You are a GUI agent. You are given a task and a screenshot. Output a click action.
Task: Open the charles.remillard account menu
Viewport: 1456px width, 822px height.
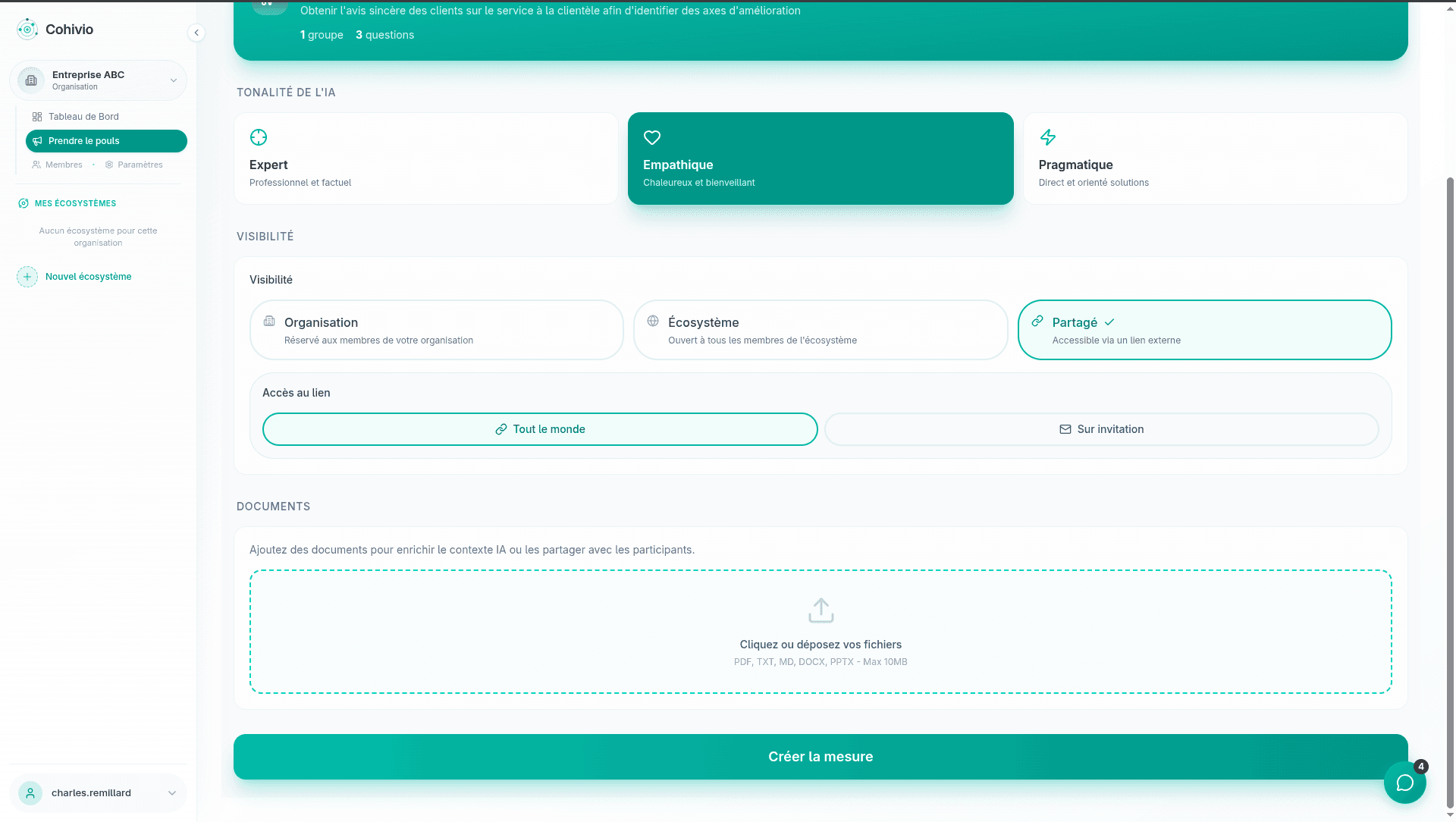click(99, 793)
